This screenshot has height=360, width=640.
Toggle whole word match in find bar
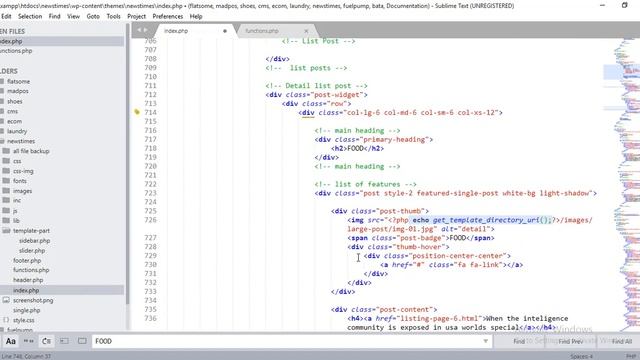(29, 341)
